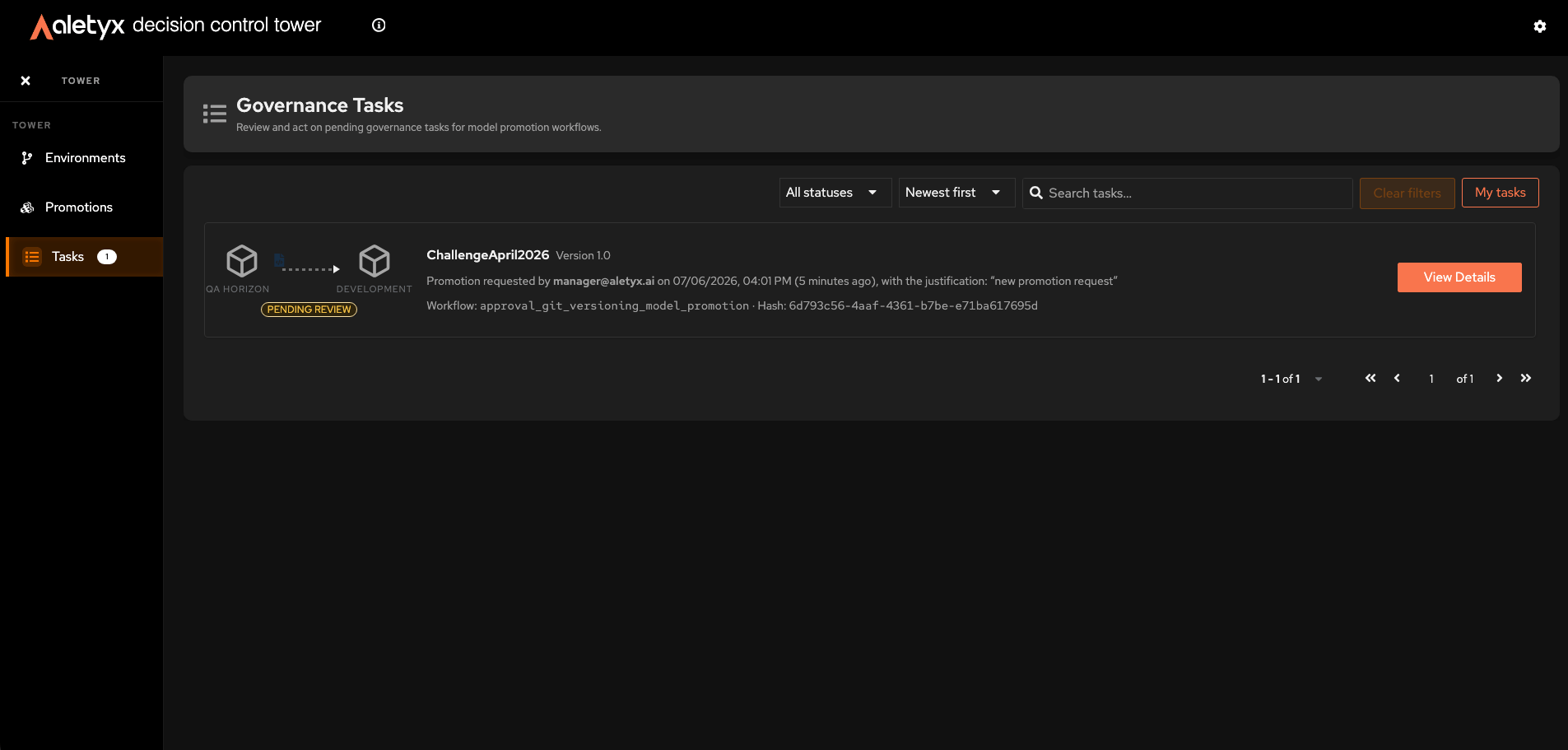
Task: Click the ChallengeApril2026 task title
Action: click(x=487, y=255)
